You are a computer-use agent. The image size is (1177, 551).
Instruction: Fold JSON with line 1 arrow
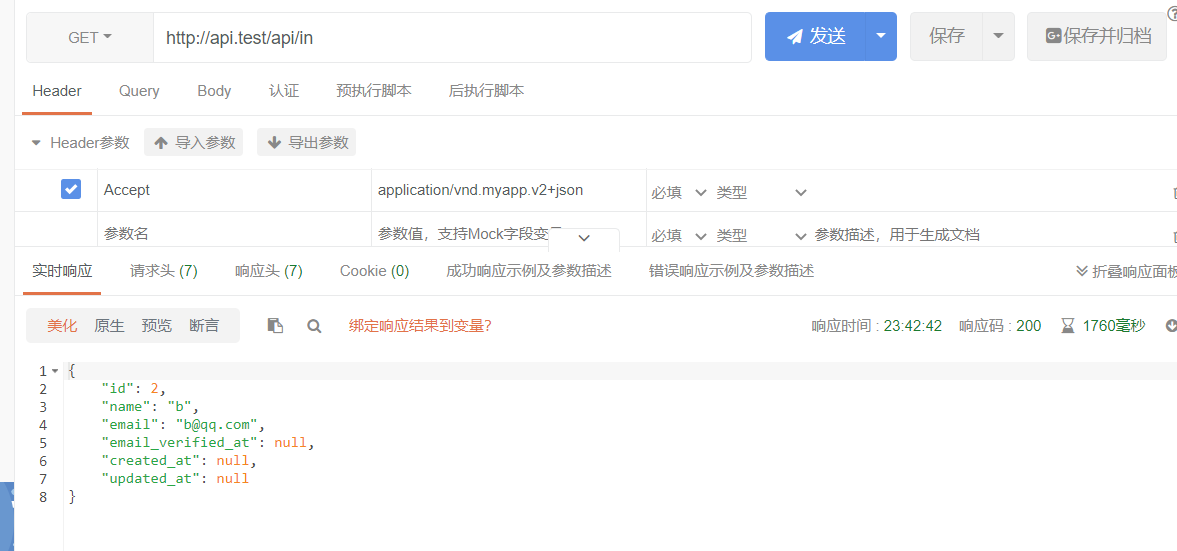click(55, 371)
